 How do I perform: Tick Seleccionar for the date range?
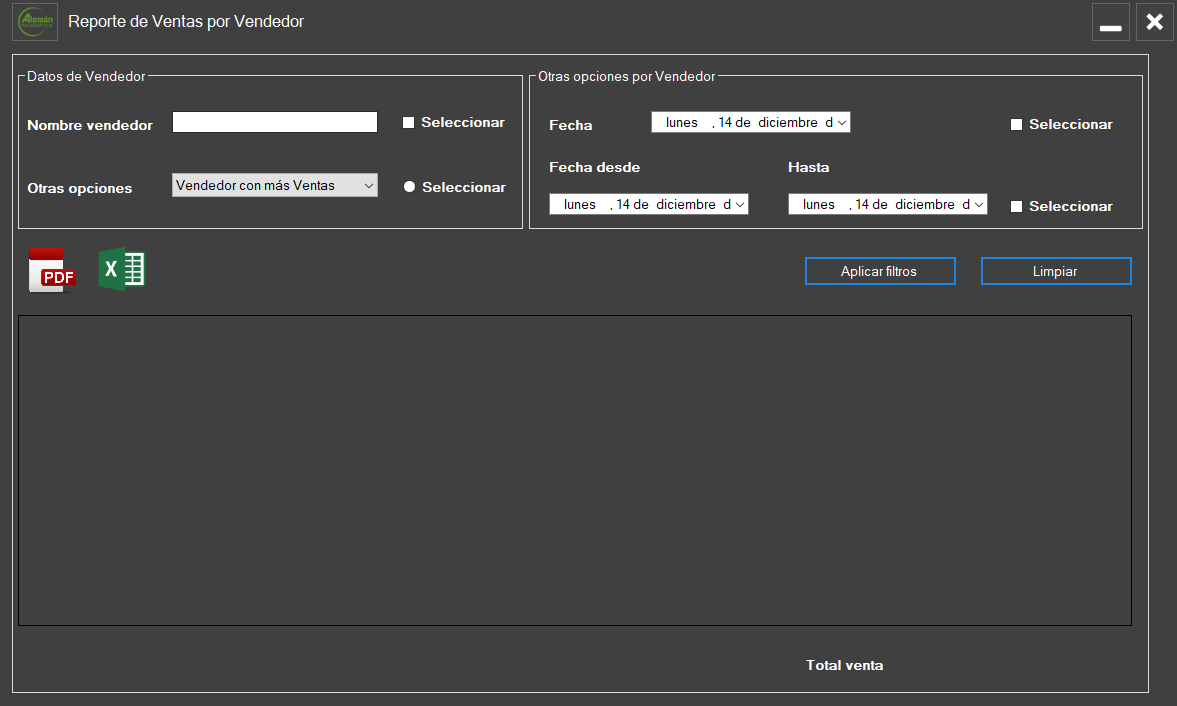pyautogui.click(x=1016, y=207)
